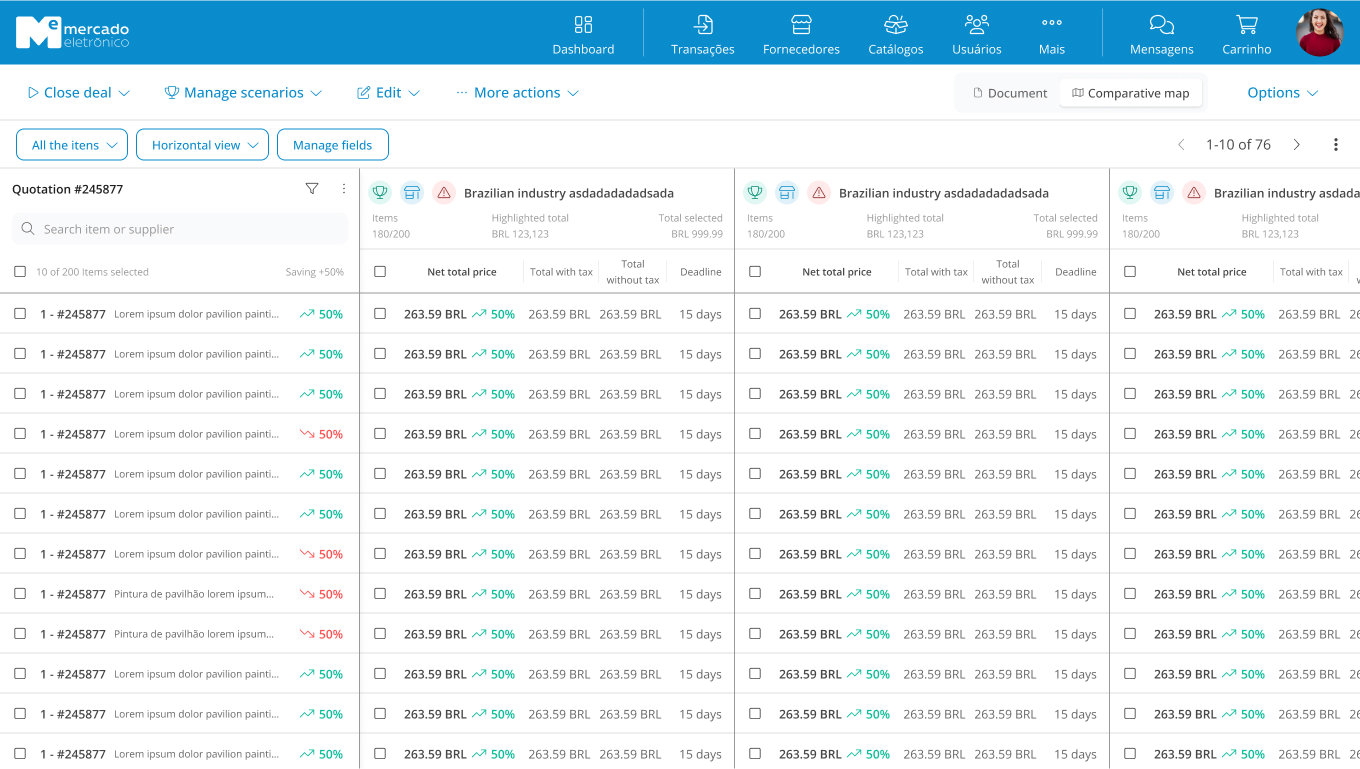Click into the Search item or supplier field

(180, 229)
